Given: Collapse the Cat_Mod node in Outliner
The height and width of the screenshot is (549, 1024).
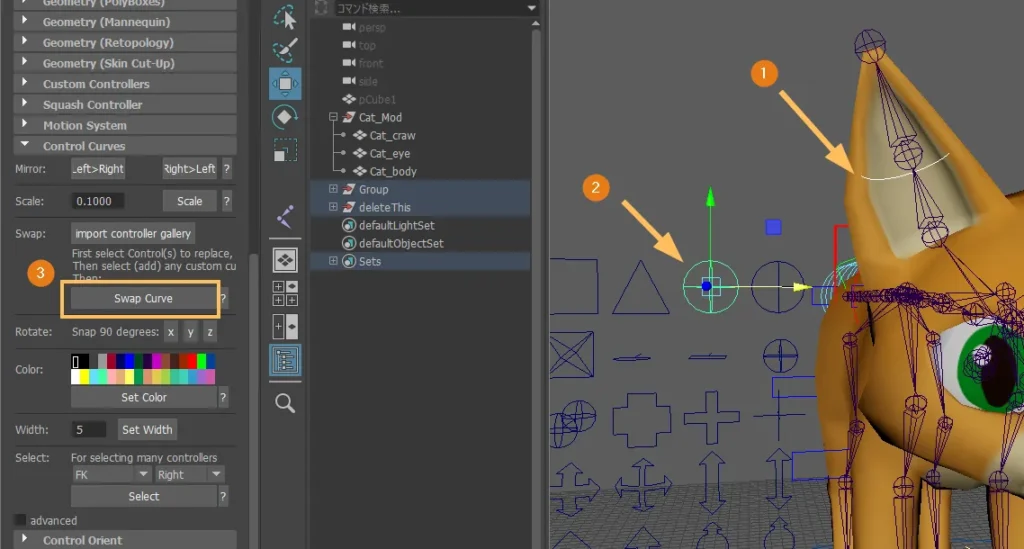Looking at the screenshot, I should point(333,118).
